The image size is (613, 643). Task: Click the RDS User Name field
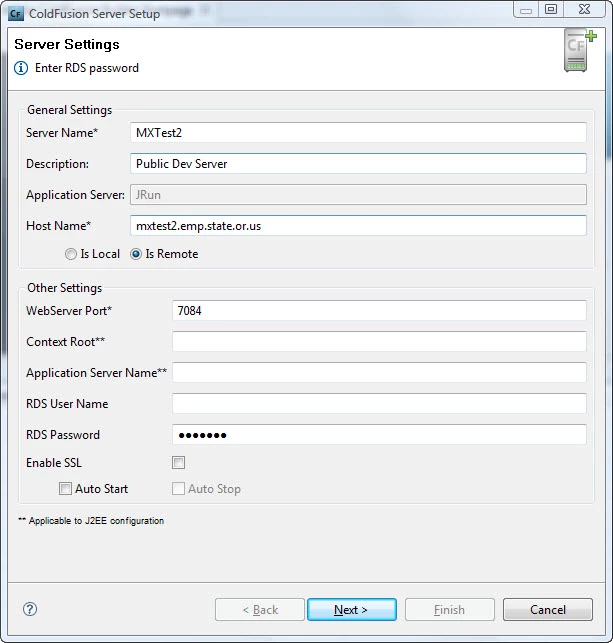pyautogui.click(x=379, y=404)
